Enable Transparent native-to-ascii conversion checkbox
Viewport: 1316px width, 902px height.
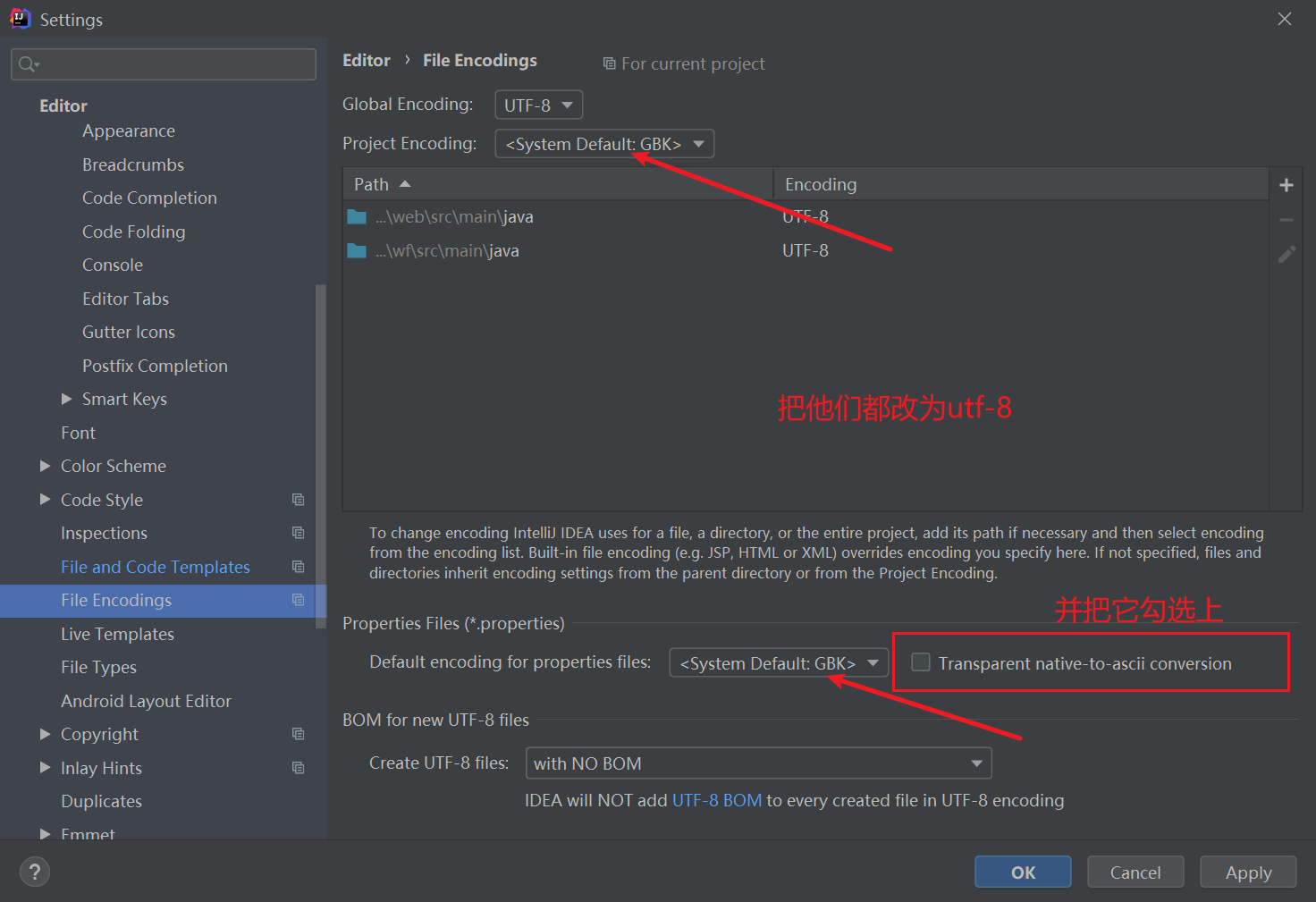click(x=921, y=662)
